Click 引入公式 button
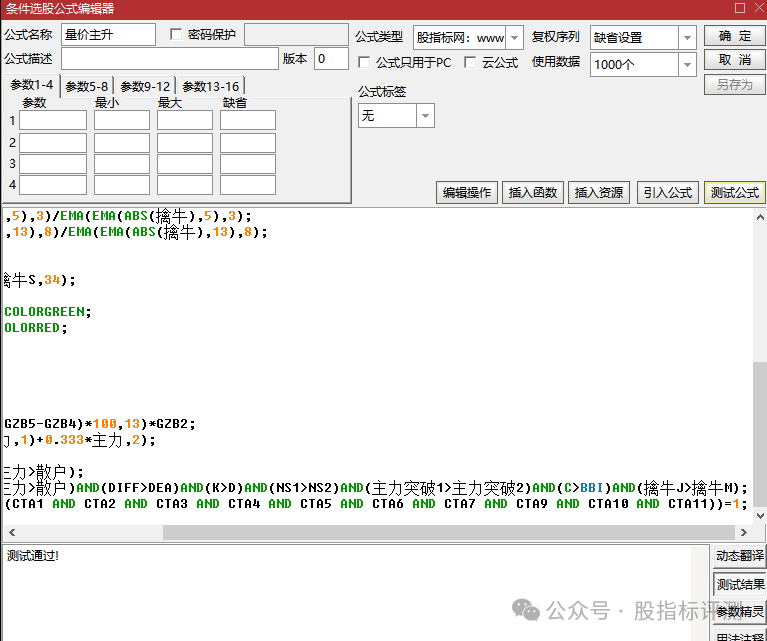Screen dimensions: 767x641 coord(668,192)
